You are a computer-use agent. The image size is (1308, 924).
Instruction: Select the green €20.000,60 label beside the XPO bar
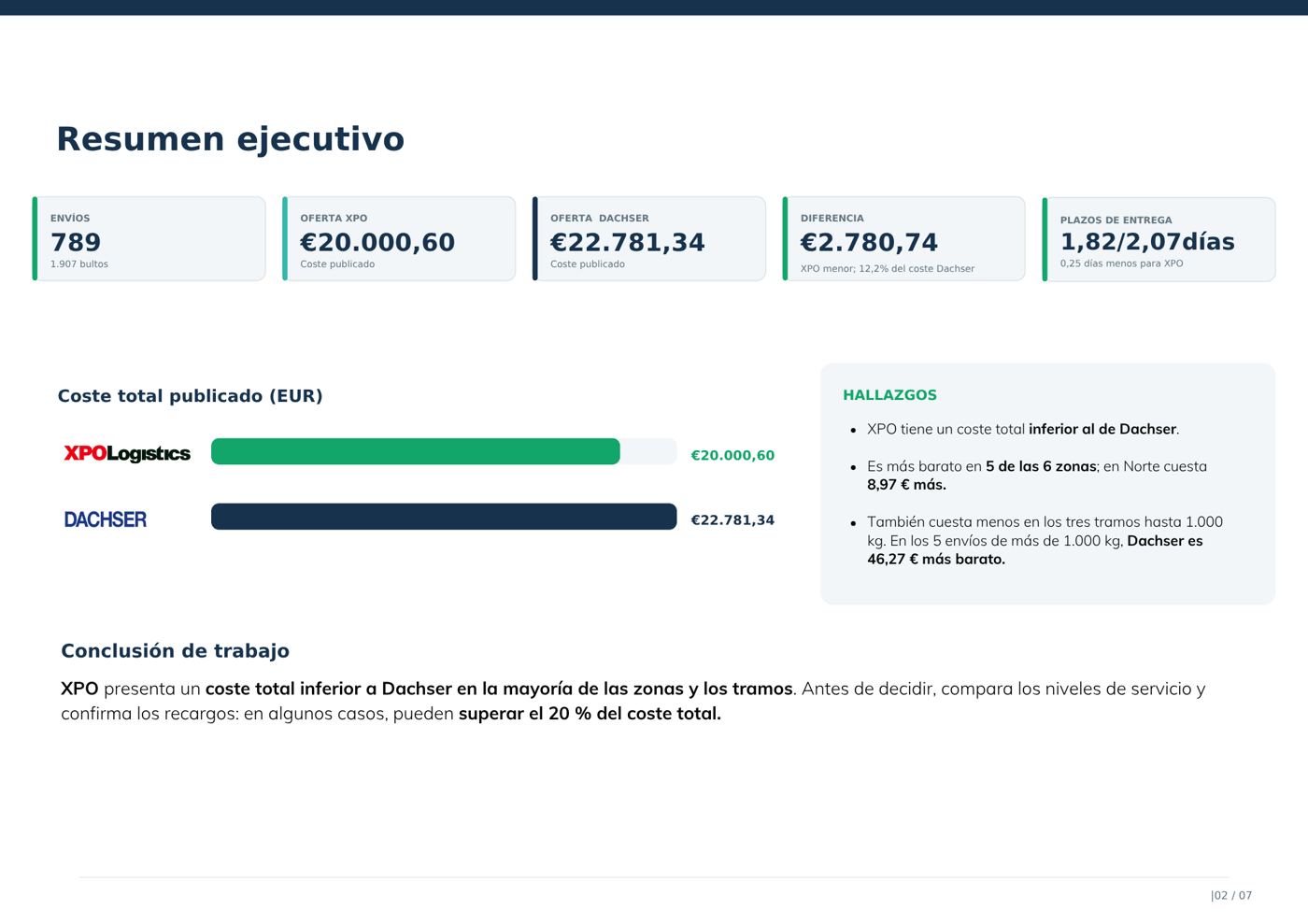point(732,456)
